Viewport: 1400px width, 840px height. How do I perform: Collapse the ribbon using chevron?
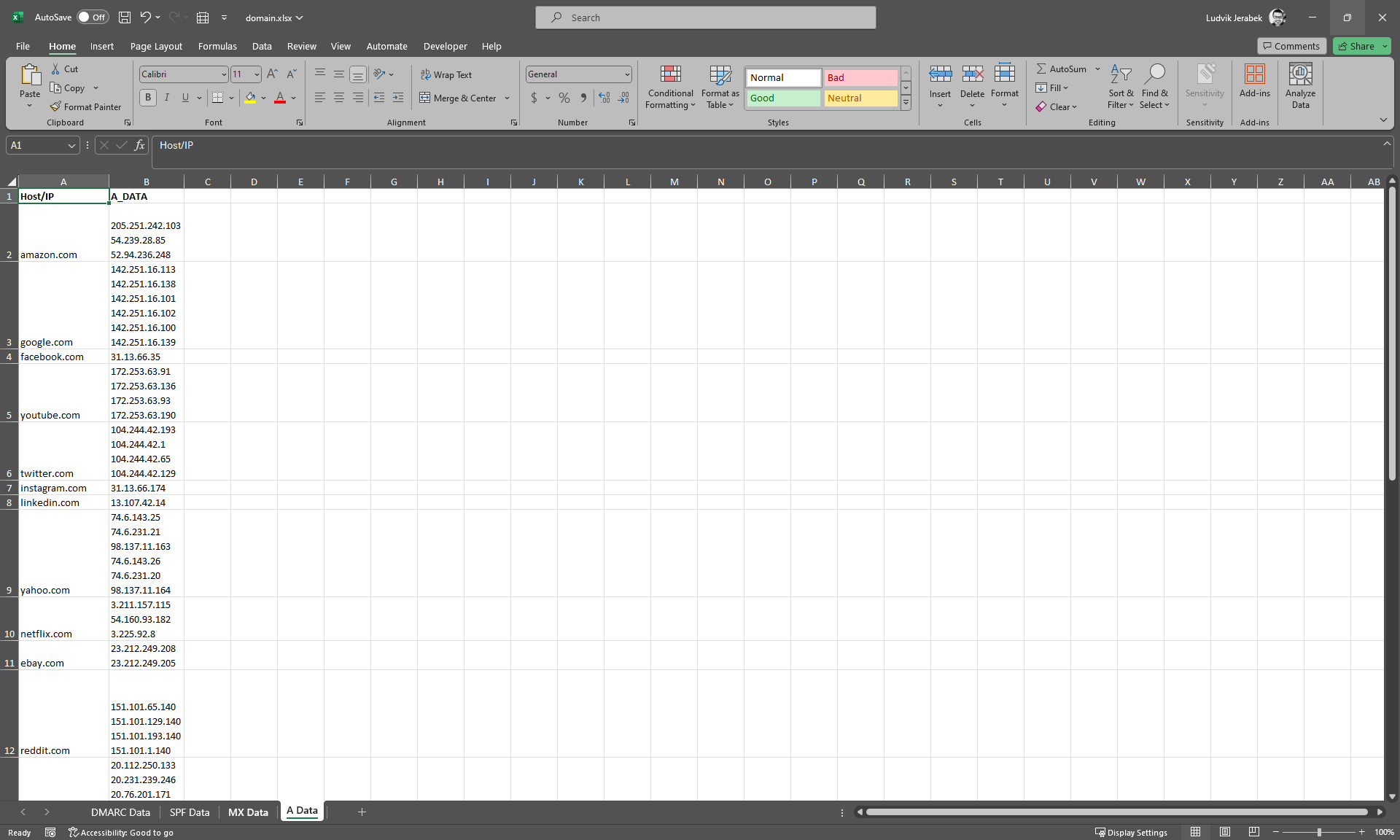pos(1383,120)
